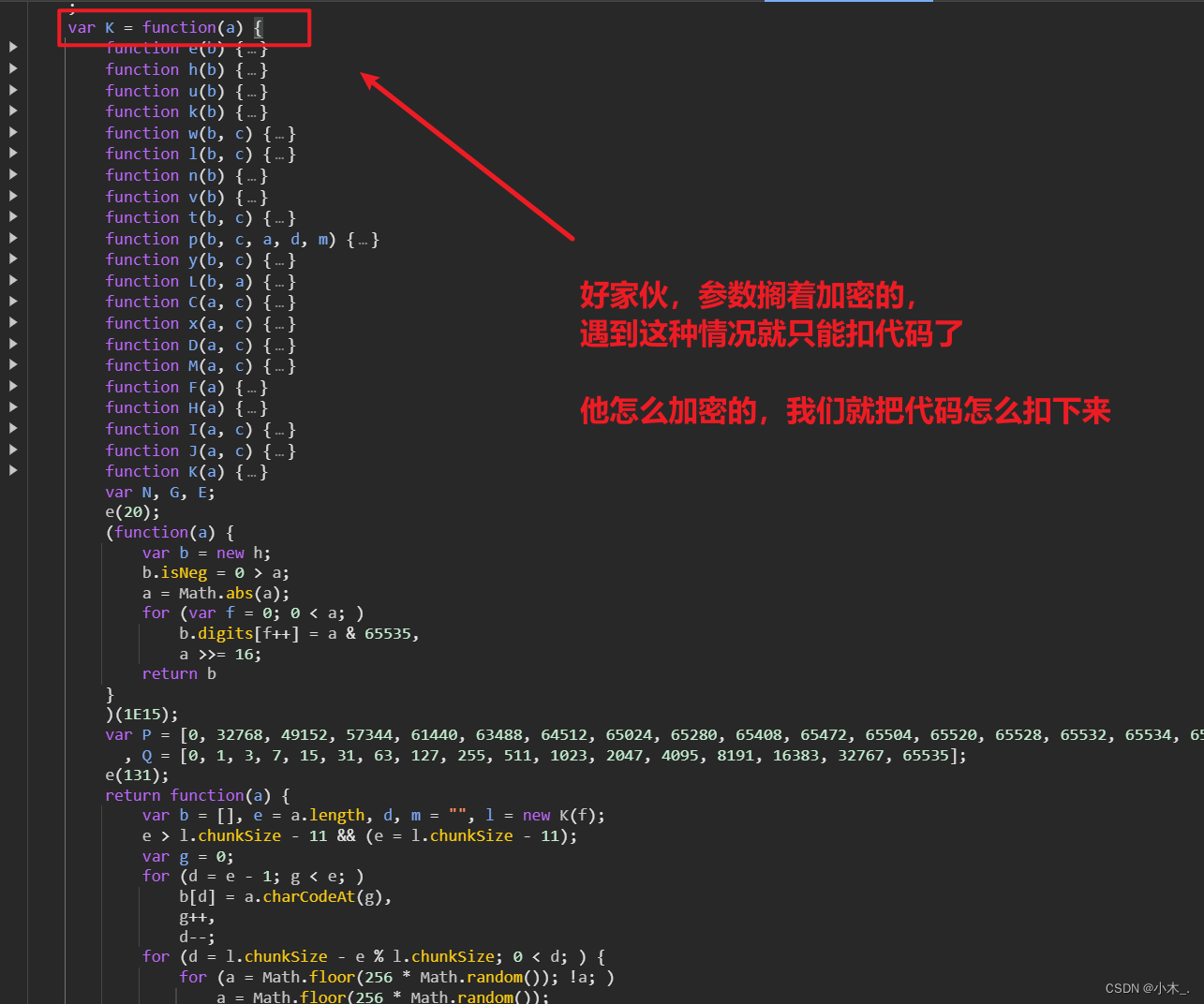1204x1004 pixels.
Task: Expand function D(a, c) gutter arrow
Action: tap(13, 344)
